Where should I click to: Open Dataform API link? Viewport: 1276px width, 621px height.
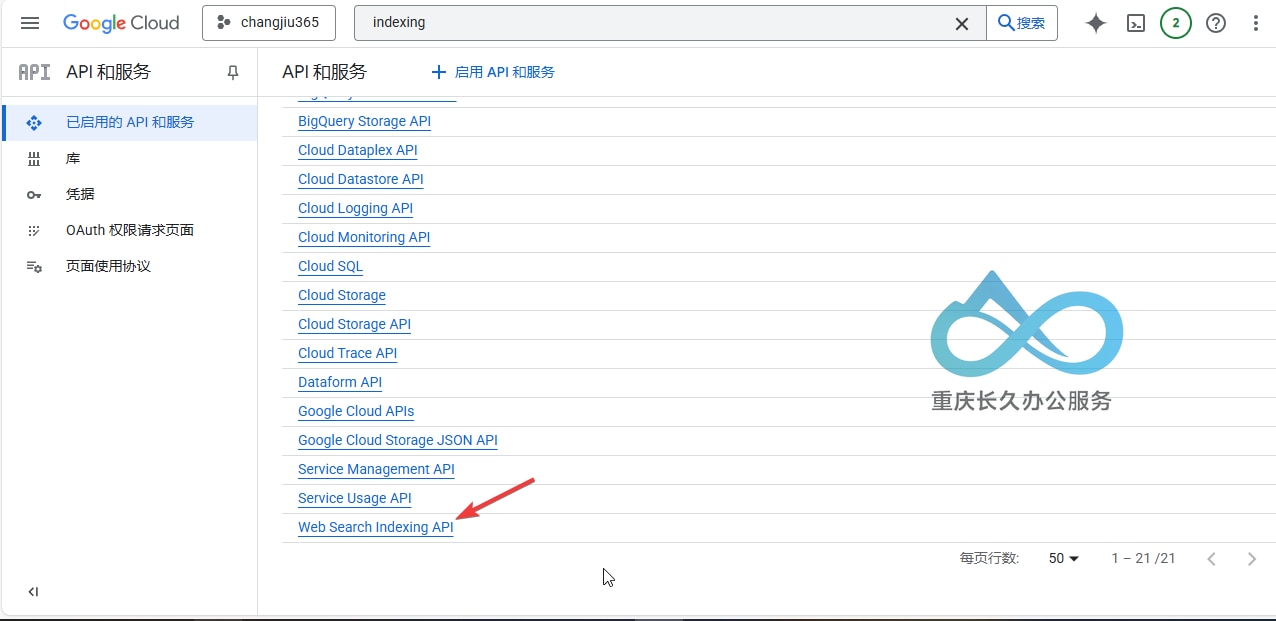pyautogui.click(x=340, y=382)
